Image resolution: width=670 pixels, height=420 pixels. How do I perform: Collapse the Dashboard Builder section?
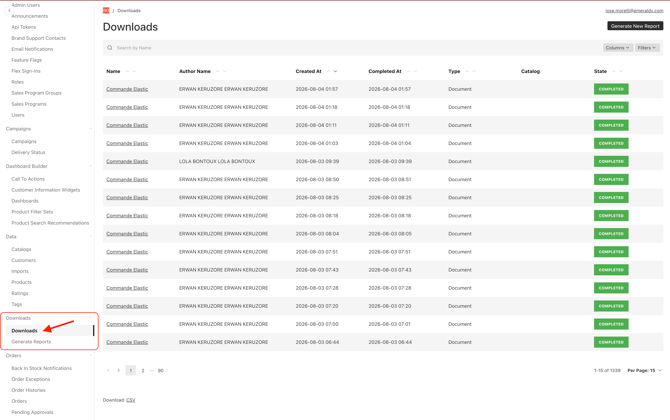[90, 166]
